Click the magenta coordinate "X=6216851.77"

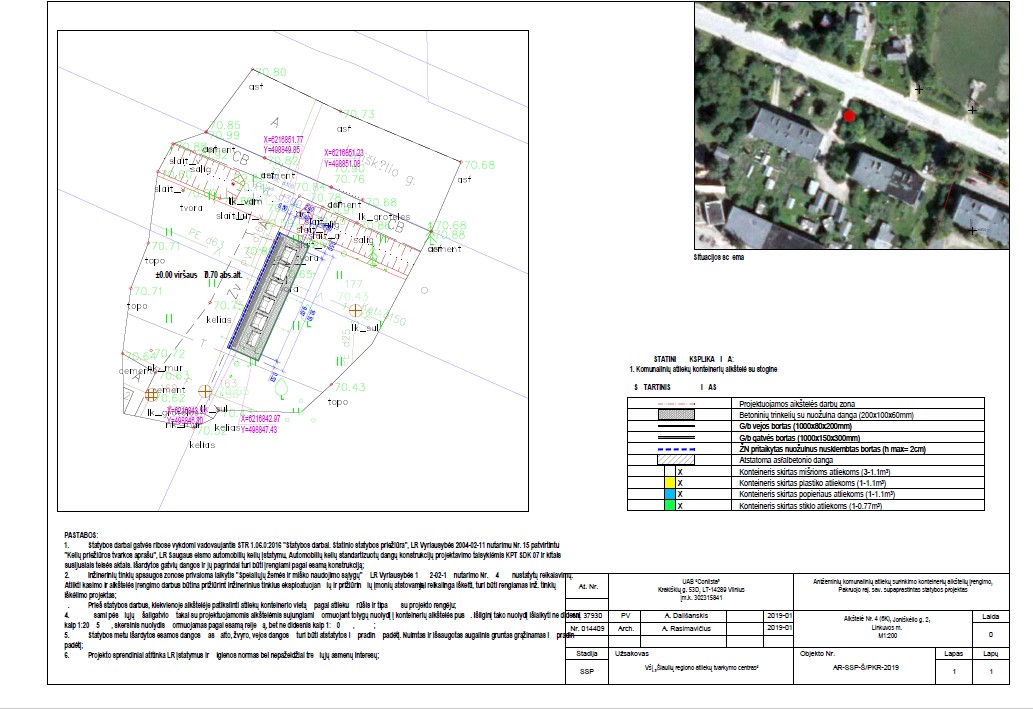pyautogui.click(x=283, y=140)
